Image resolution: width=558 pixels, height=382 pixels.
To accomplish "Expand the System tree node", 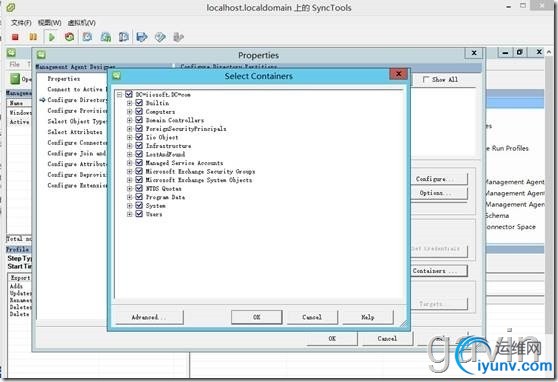I will (x=130, y=205).
